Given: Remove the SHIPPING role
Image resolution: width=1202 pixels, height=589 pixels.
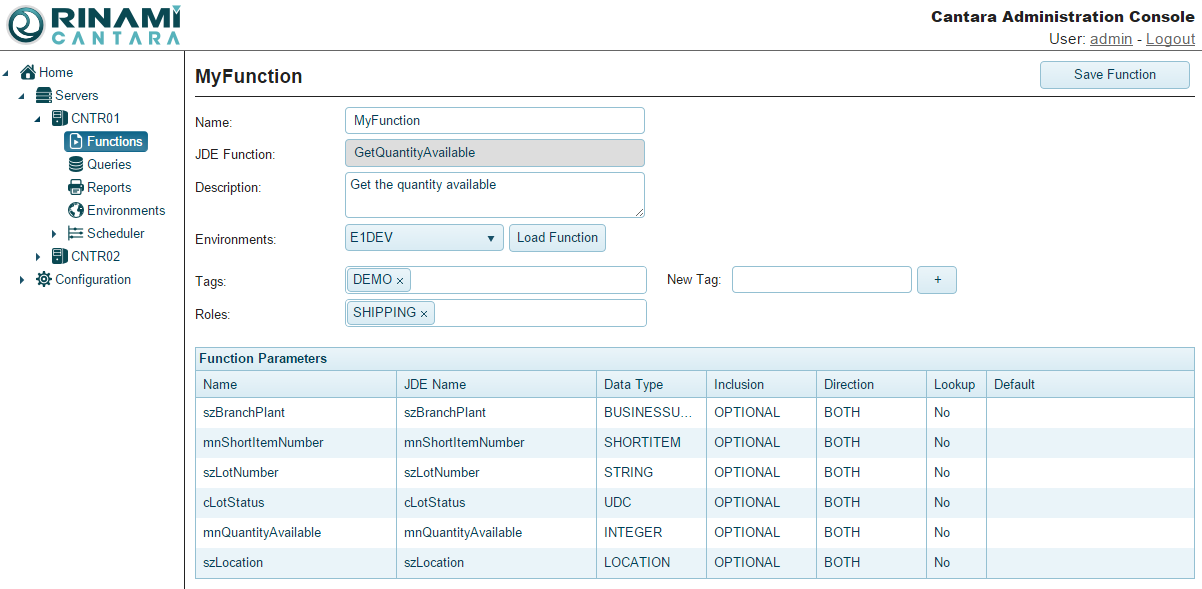Looking at the screenshot, I should (424, 314).
